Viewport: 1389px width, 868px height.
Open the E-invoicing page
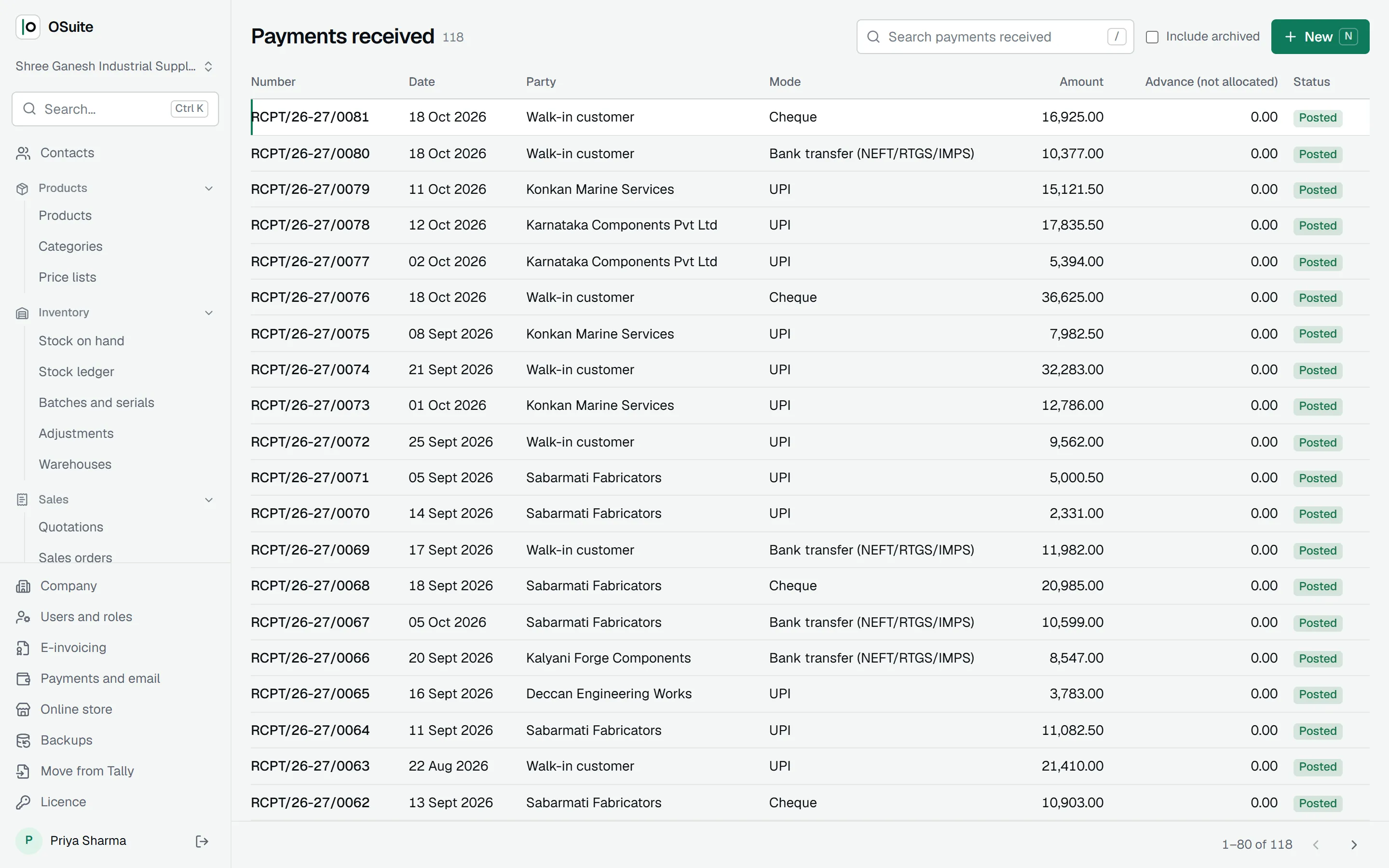[73, 648]
